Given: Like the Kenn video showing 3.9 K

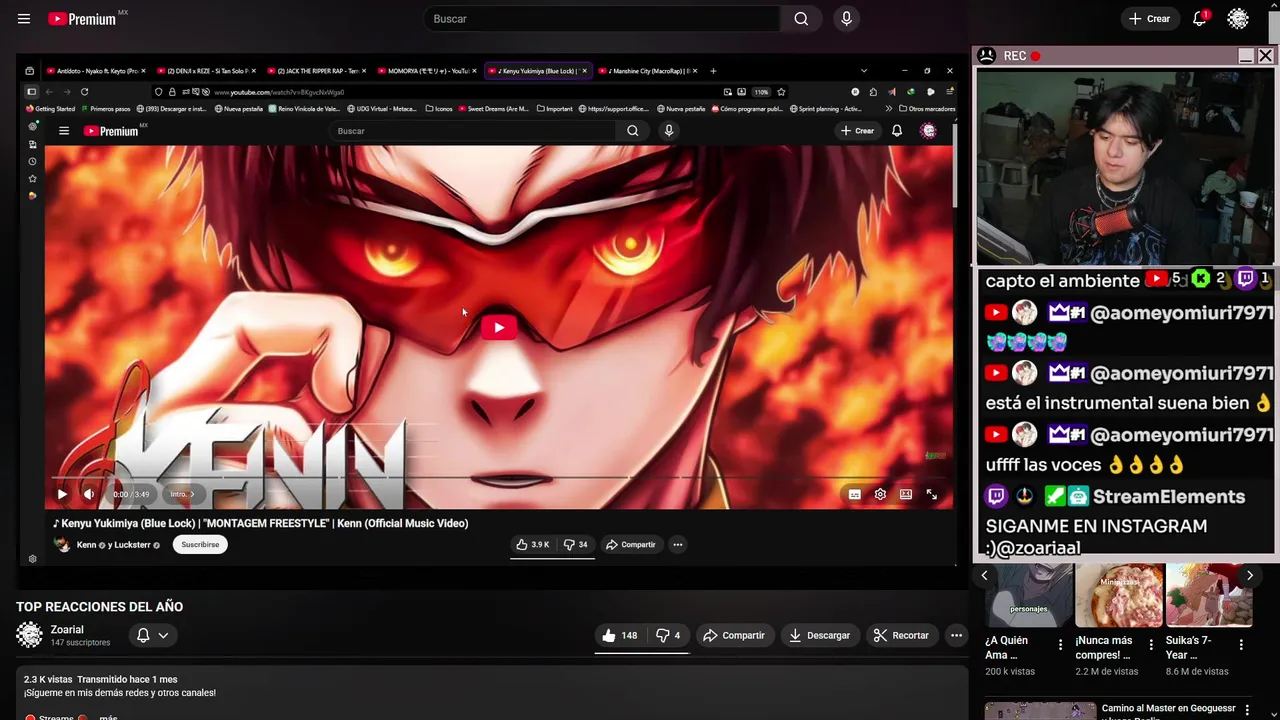Looking at the screenshot, I should coord(533,545).
